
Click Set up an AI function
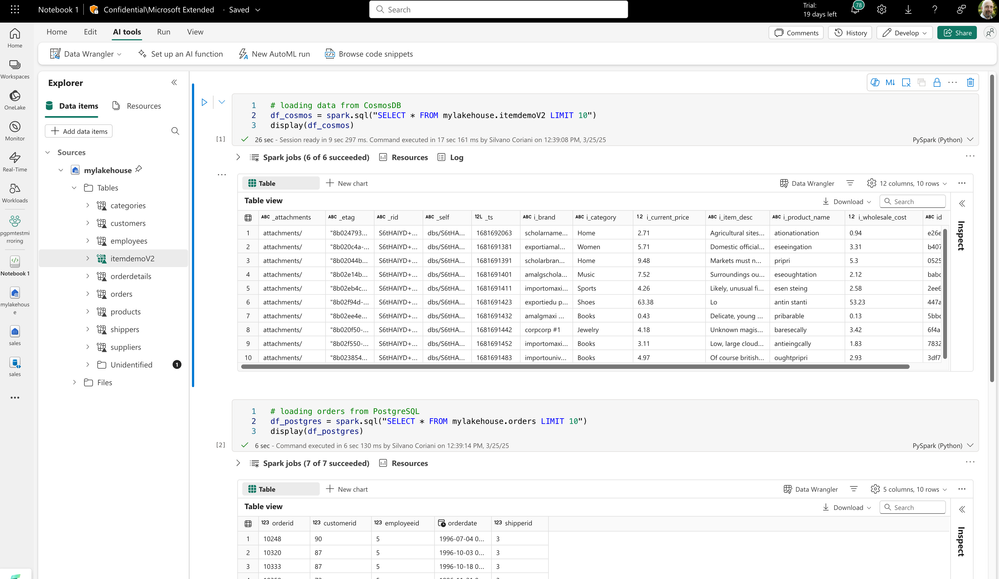pyautogui.click(x=180, y=54)
